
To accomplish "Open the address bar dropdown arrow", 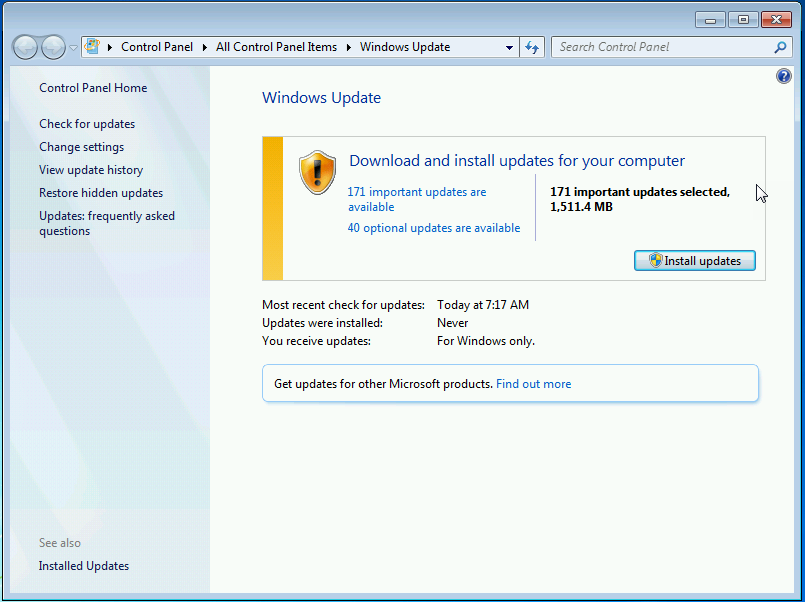I will 512,47.
